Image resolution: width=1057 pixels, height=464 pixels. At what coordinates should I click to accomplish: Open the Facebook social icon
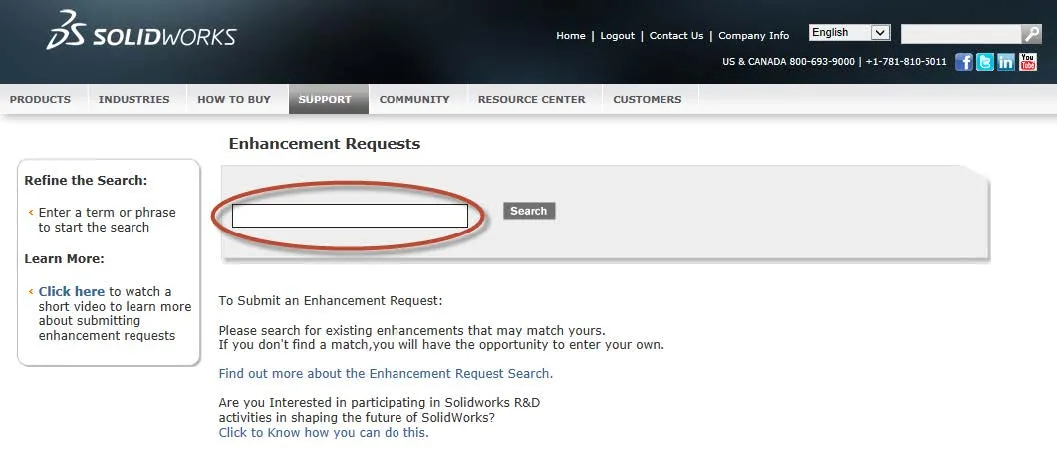pos(964,62)
